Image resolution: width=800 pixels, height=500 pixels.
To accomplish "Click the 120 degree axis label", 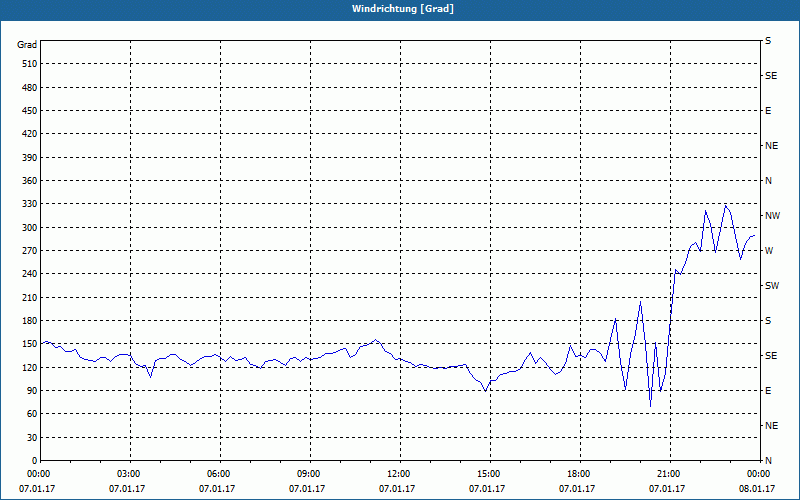I will pos(30,367).
